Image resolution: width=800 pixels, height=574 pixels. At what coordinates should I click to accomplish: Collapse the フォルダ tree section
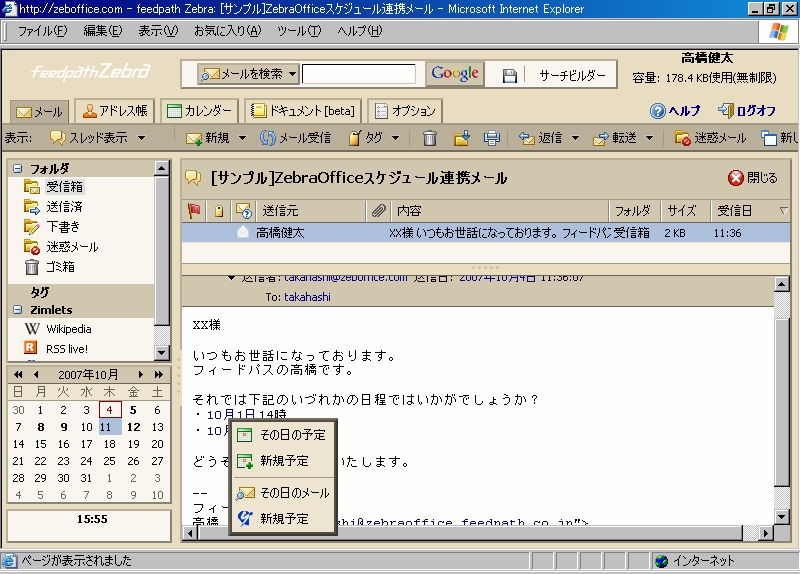(17, 168)
